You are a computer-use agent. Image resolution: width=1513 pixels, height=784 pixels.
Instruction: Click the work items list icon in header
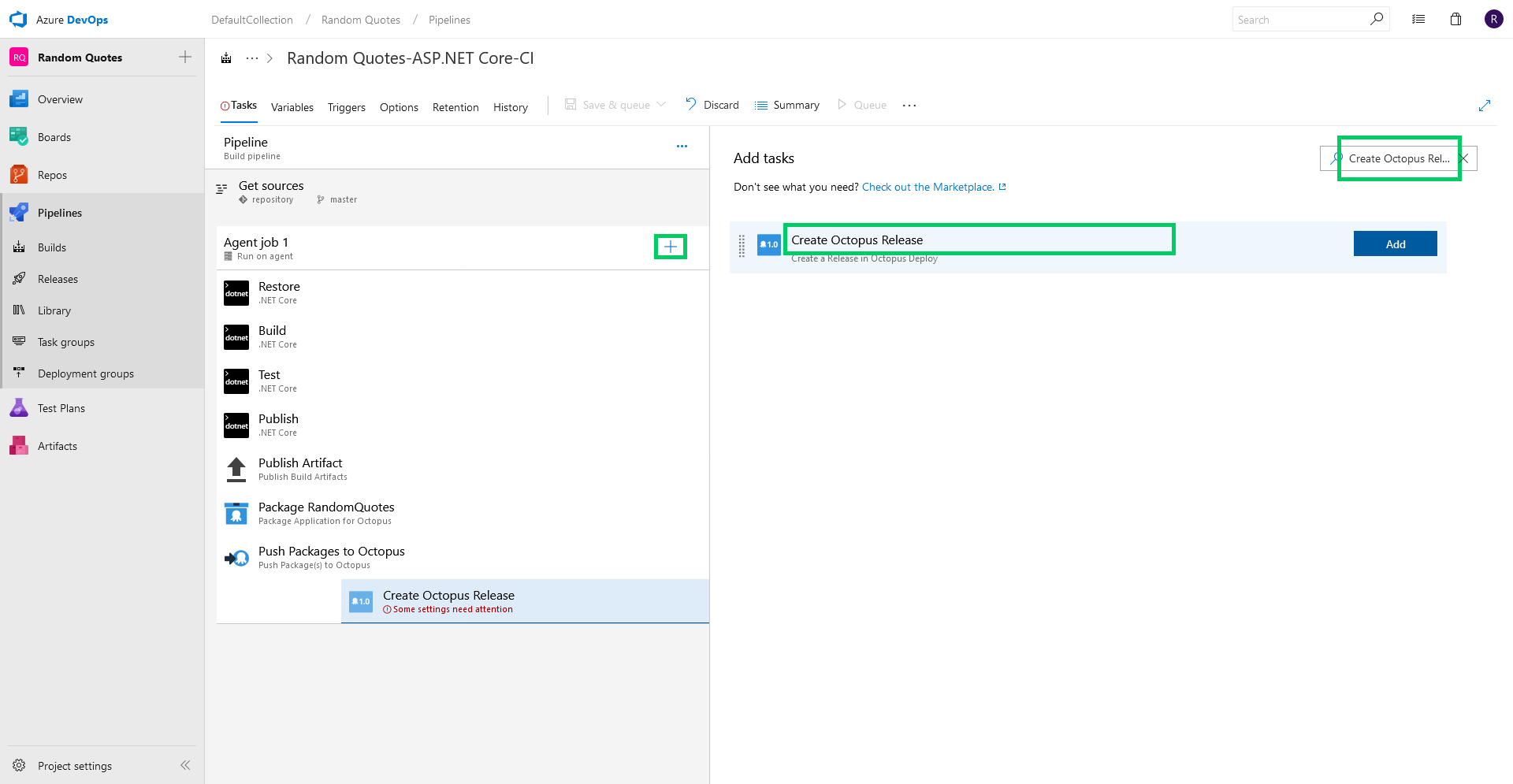tap(1418, 20)
